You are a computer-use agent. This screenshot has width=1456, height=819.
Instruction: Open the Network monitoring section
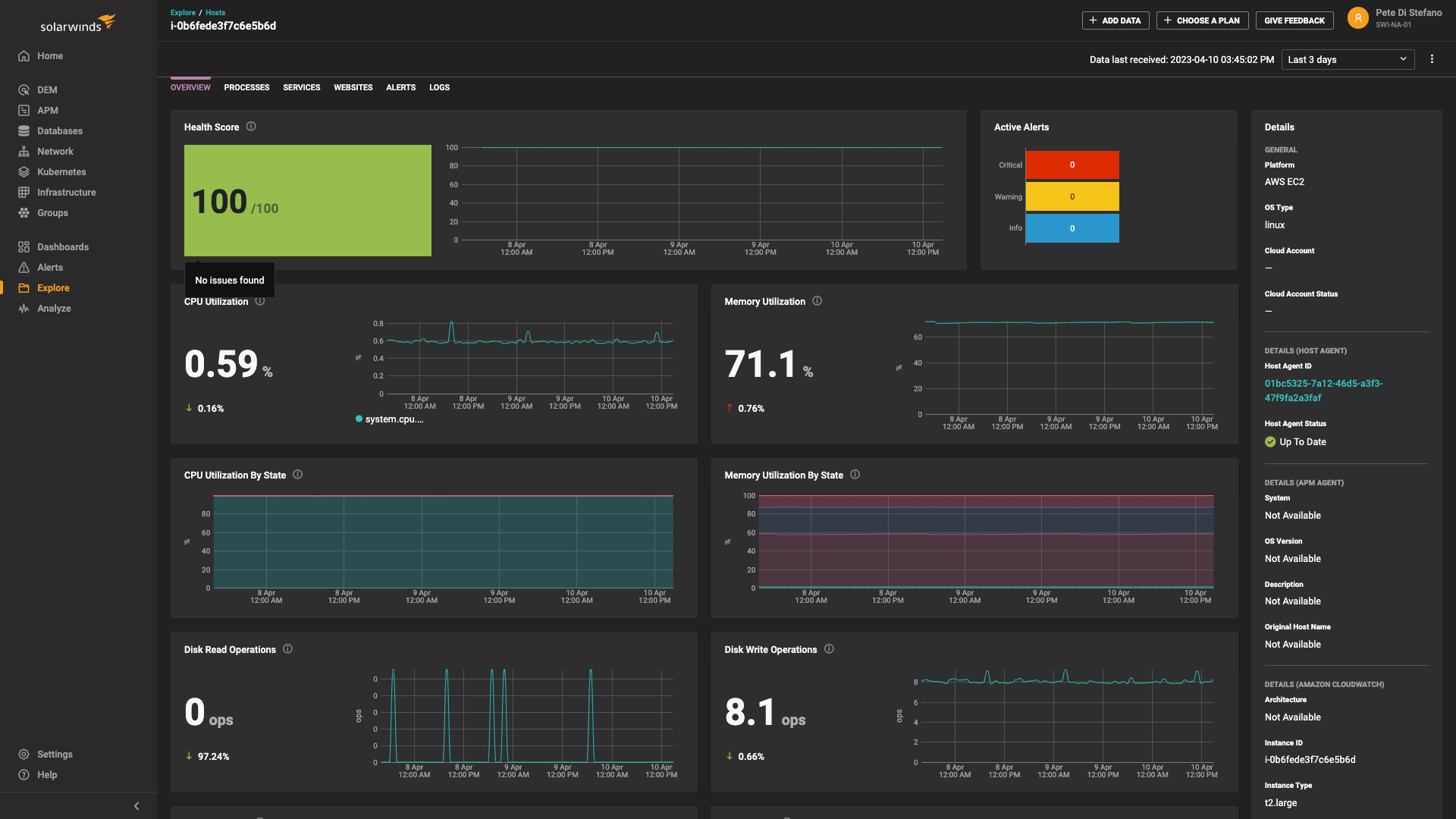pyautogui.click(x=24, y=151)
